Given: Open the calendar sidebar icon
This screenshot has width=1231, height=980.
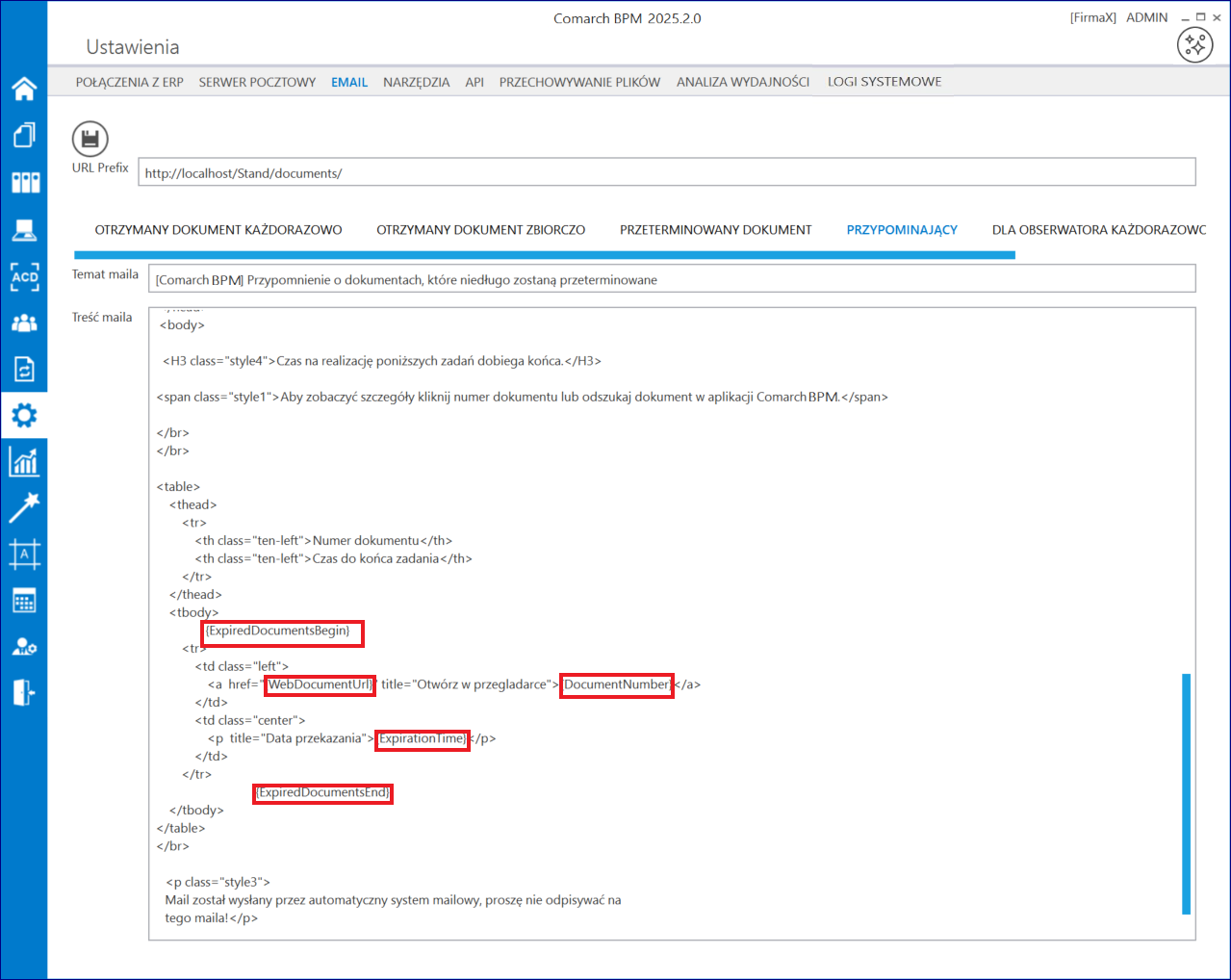Looking at the screenshot, I should pyautogui.click(x=24, y=601).
